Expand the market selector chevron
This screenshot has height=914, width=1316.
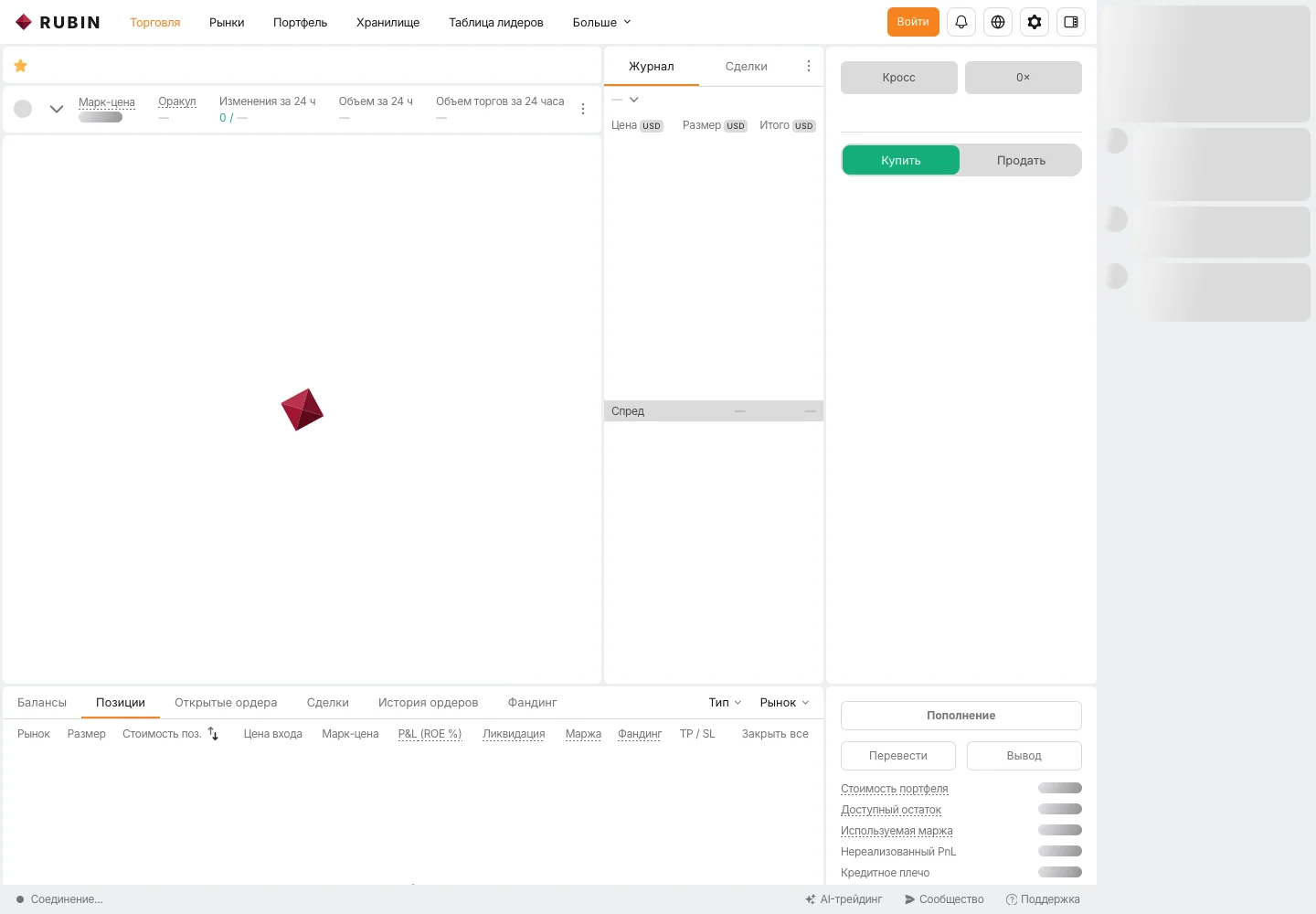[x=57, y=109]
